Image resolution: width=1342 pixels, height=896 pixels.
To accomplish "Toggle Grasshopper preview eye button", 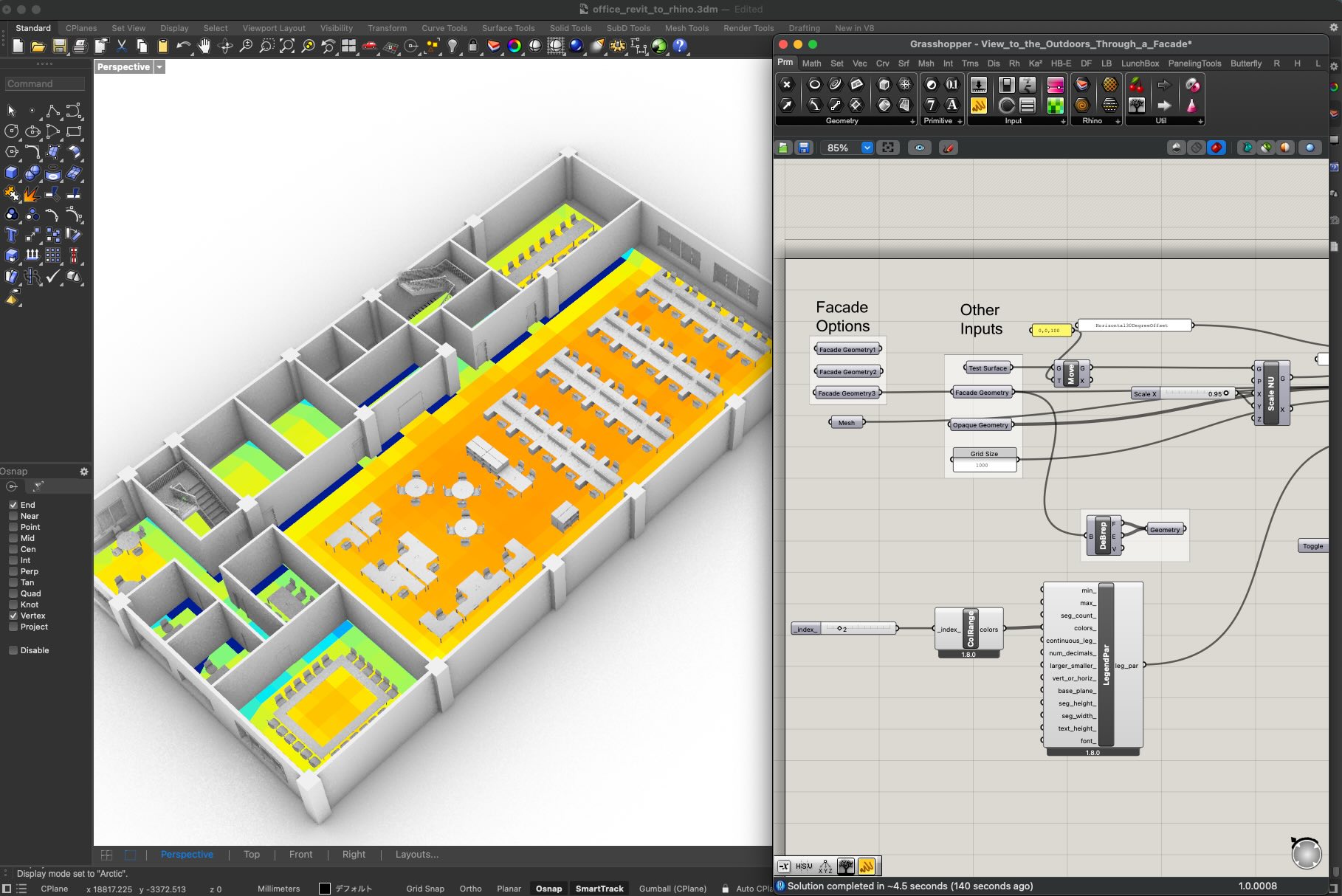I will 919,148.
